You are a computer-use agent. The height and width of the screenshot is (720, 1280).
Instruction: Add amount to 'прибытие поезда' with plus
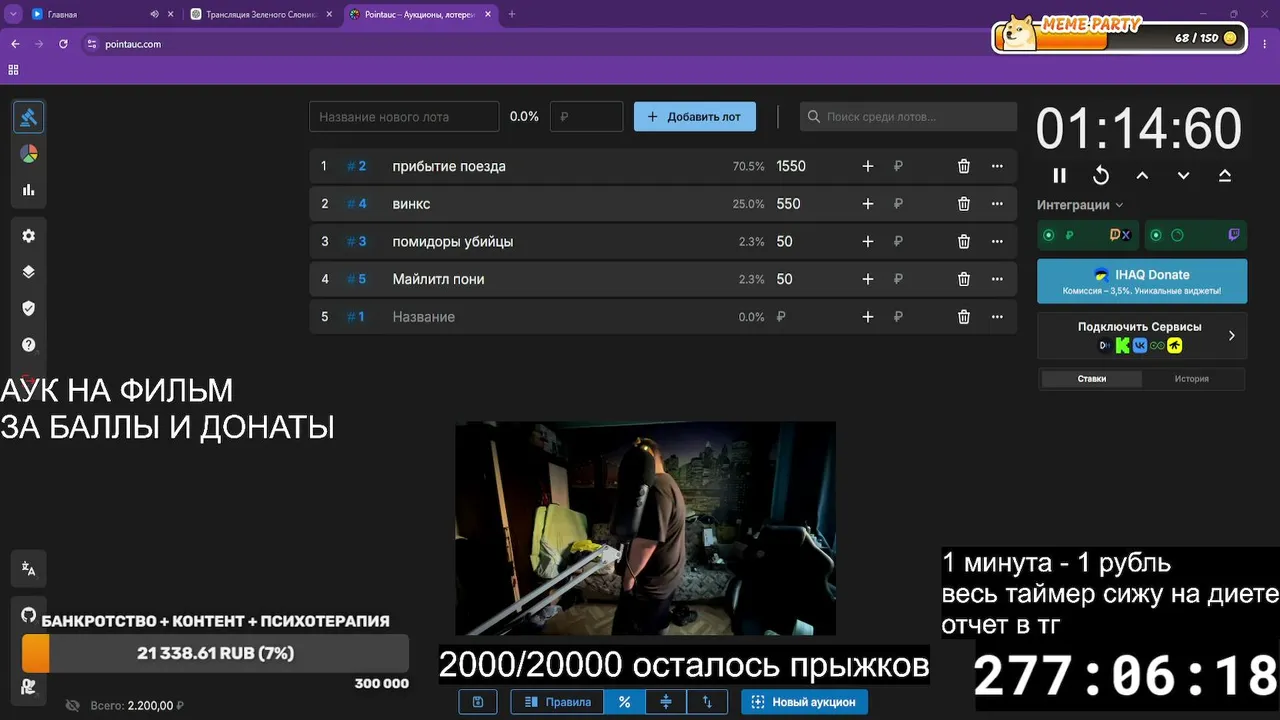(868, 166)
